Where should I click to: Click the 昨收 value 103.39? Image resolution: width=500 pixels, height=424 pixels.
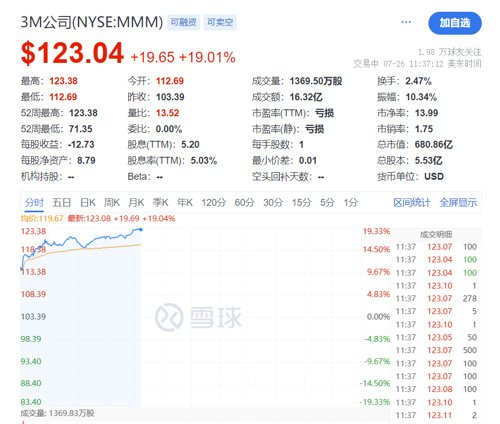[x=170, y=97]
